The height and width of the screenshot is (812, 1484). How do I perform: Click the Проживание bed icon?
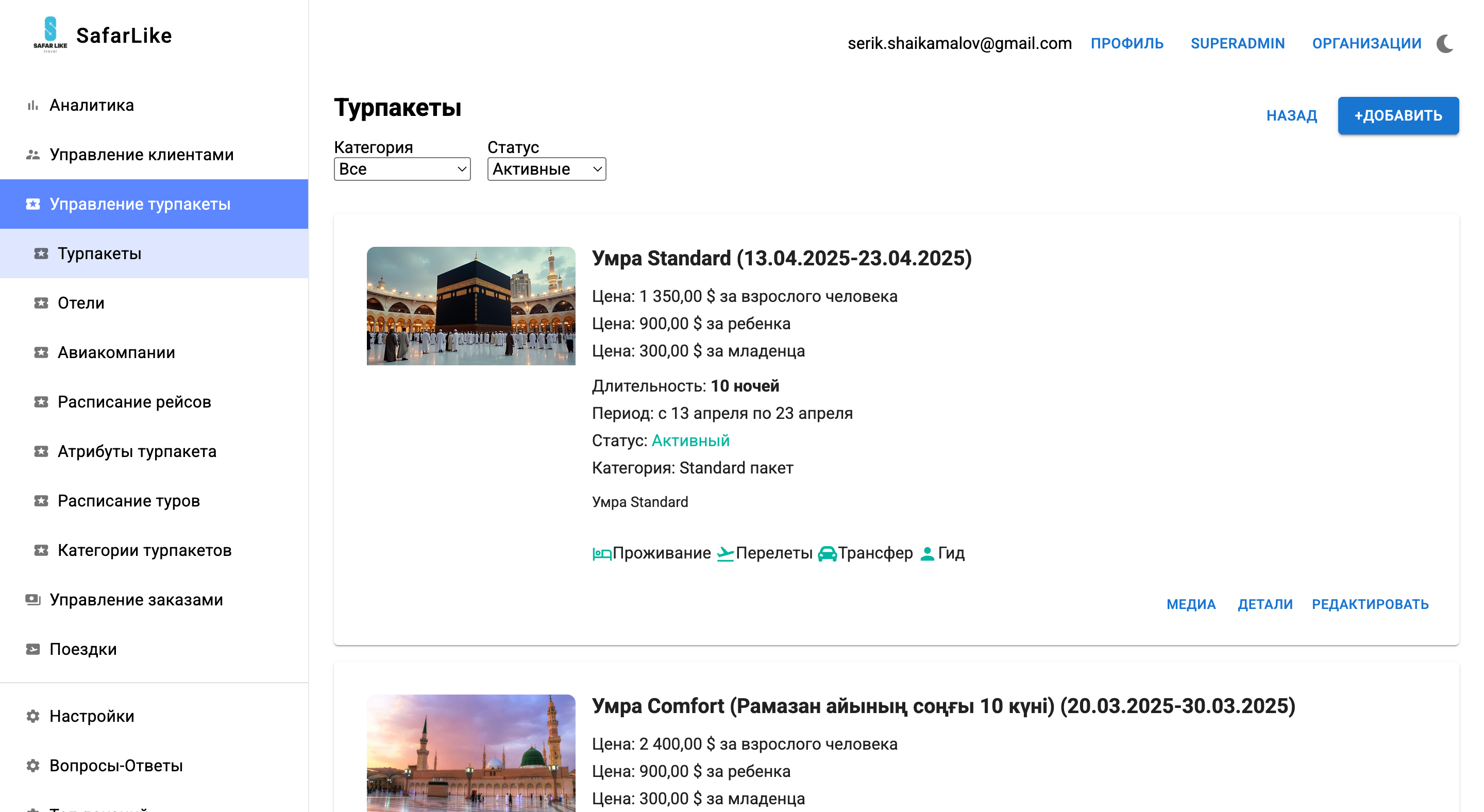(x=602, y=554)
